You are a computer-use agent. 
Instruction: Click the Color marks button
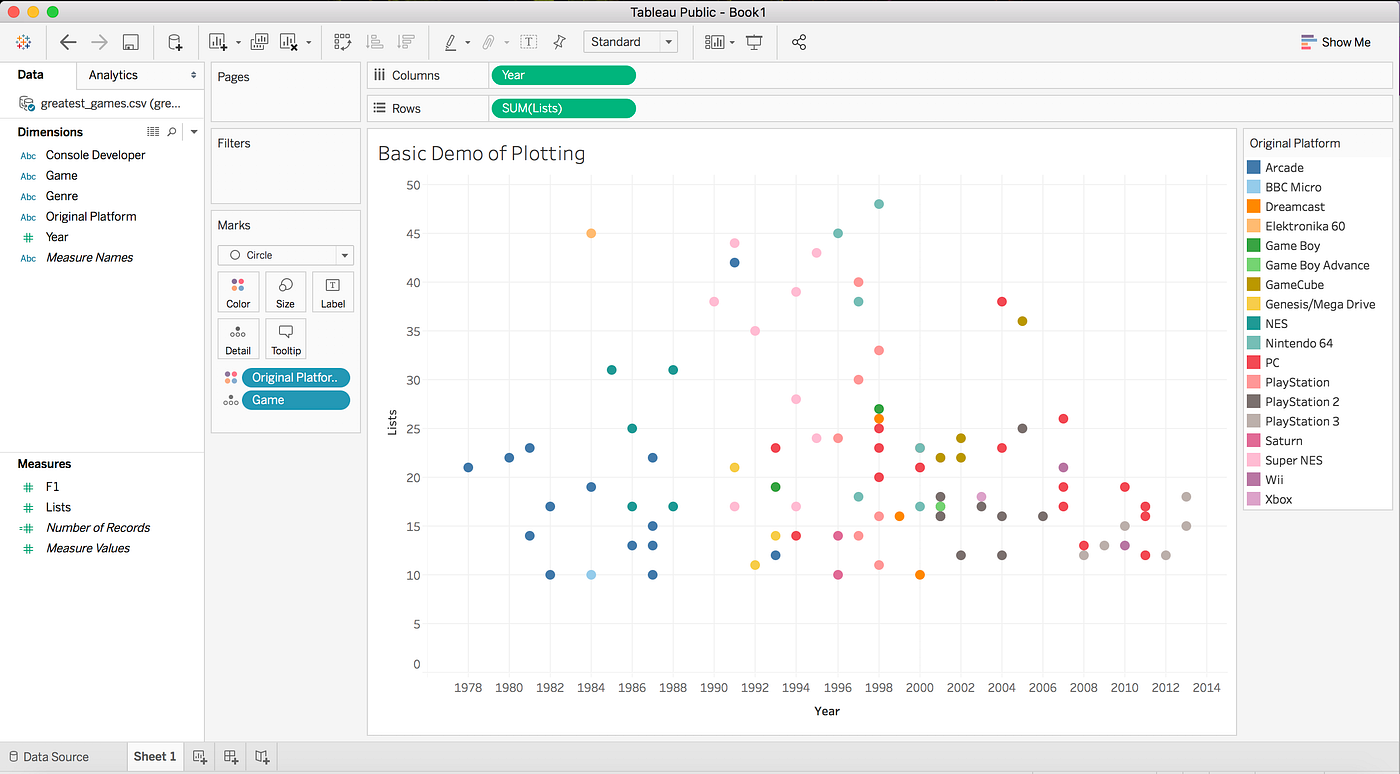[238, 292]
